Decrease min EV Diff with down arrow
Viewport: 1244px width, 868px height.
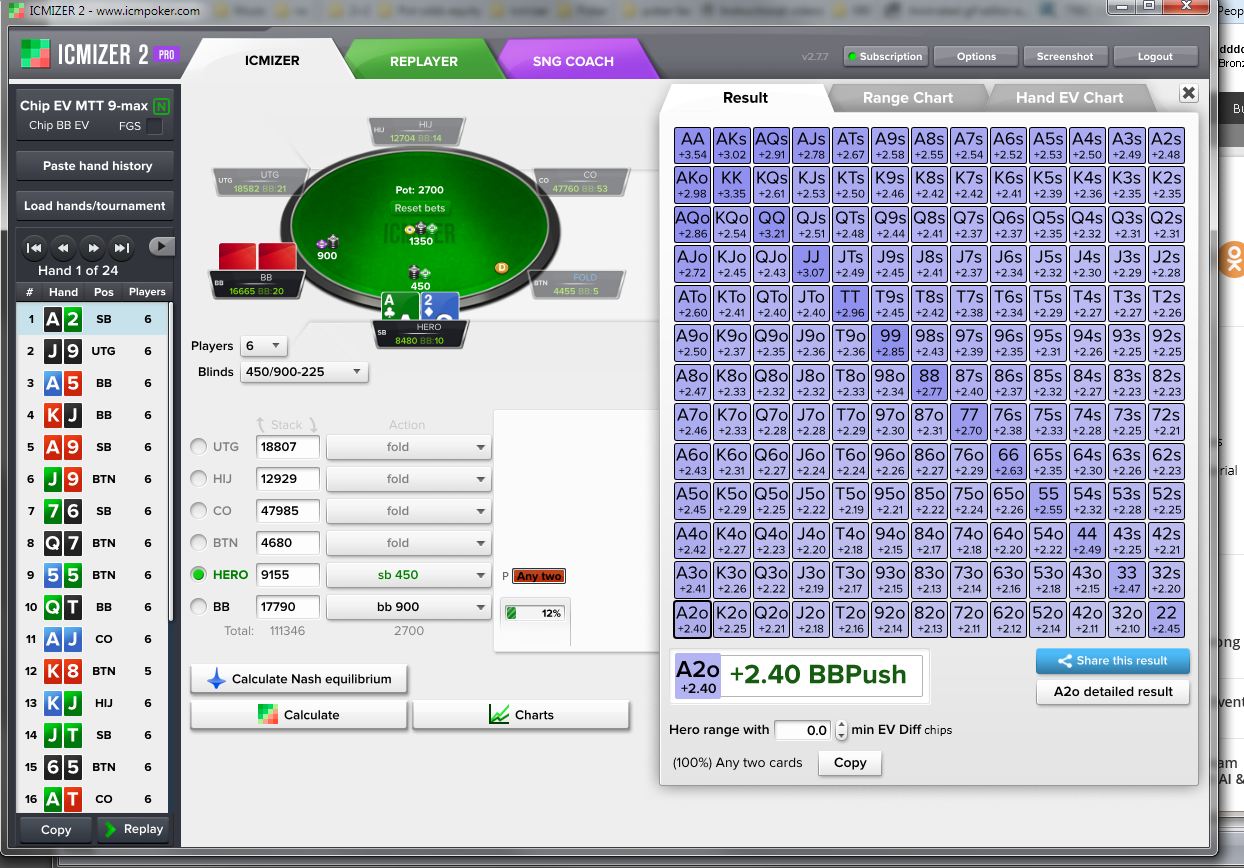pyautogui.click(x=842, y=736)
